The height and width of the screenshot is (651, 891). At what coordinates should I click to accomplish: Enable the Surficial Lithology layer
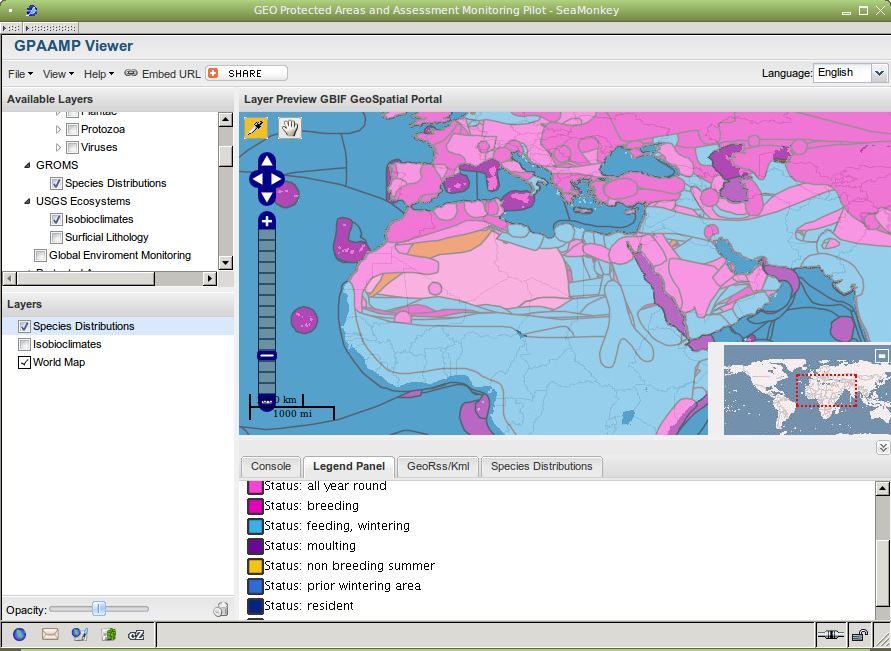tap(56, 237)
